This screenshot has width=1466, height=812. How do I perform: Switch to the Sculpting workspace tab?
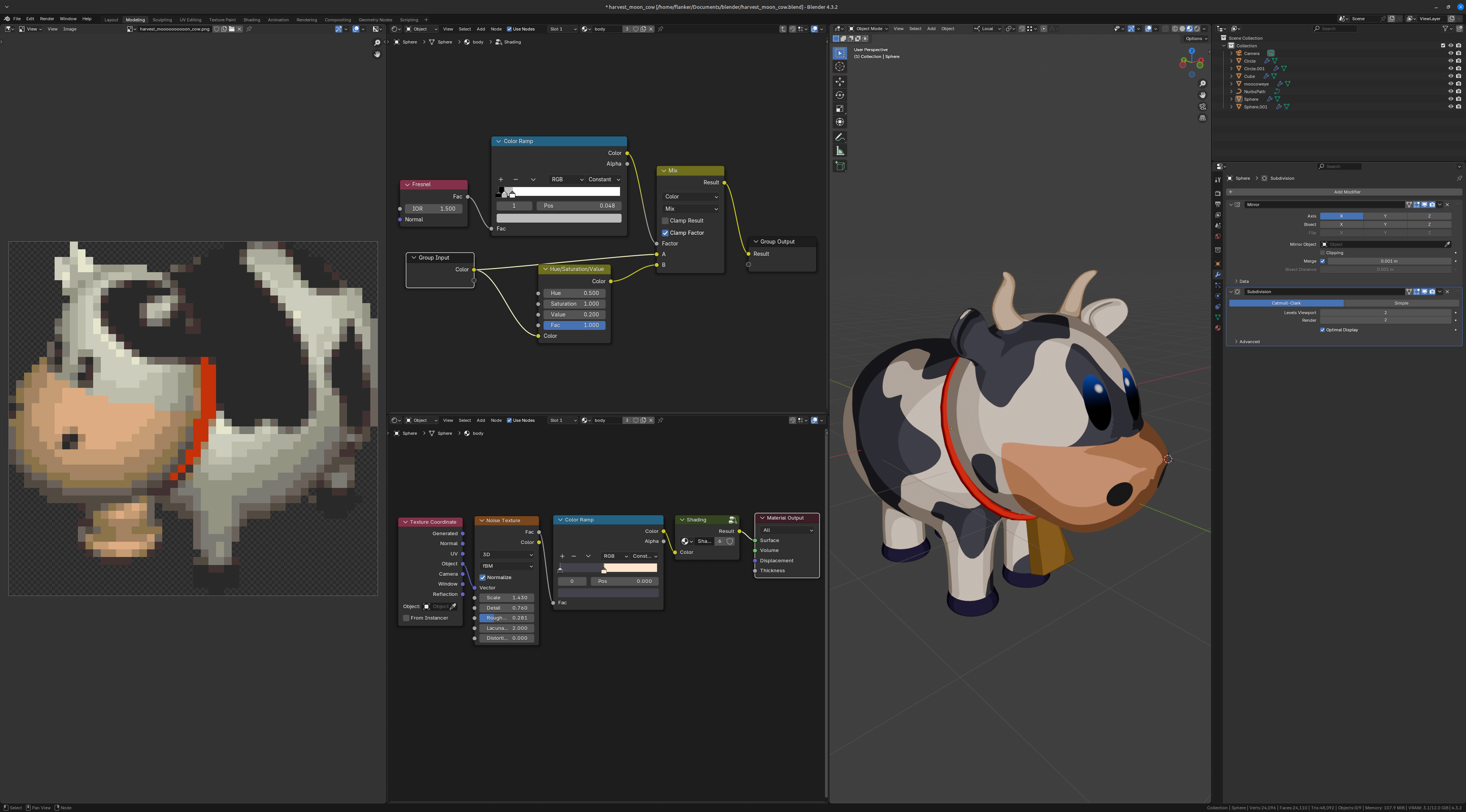click(x=162, y=19)
